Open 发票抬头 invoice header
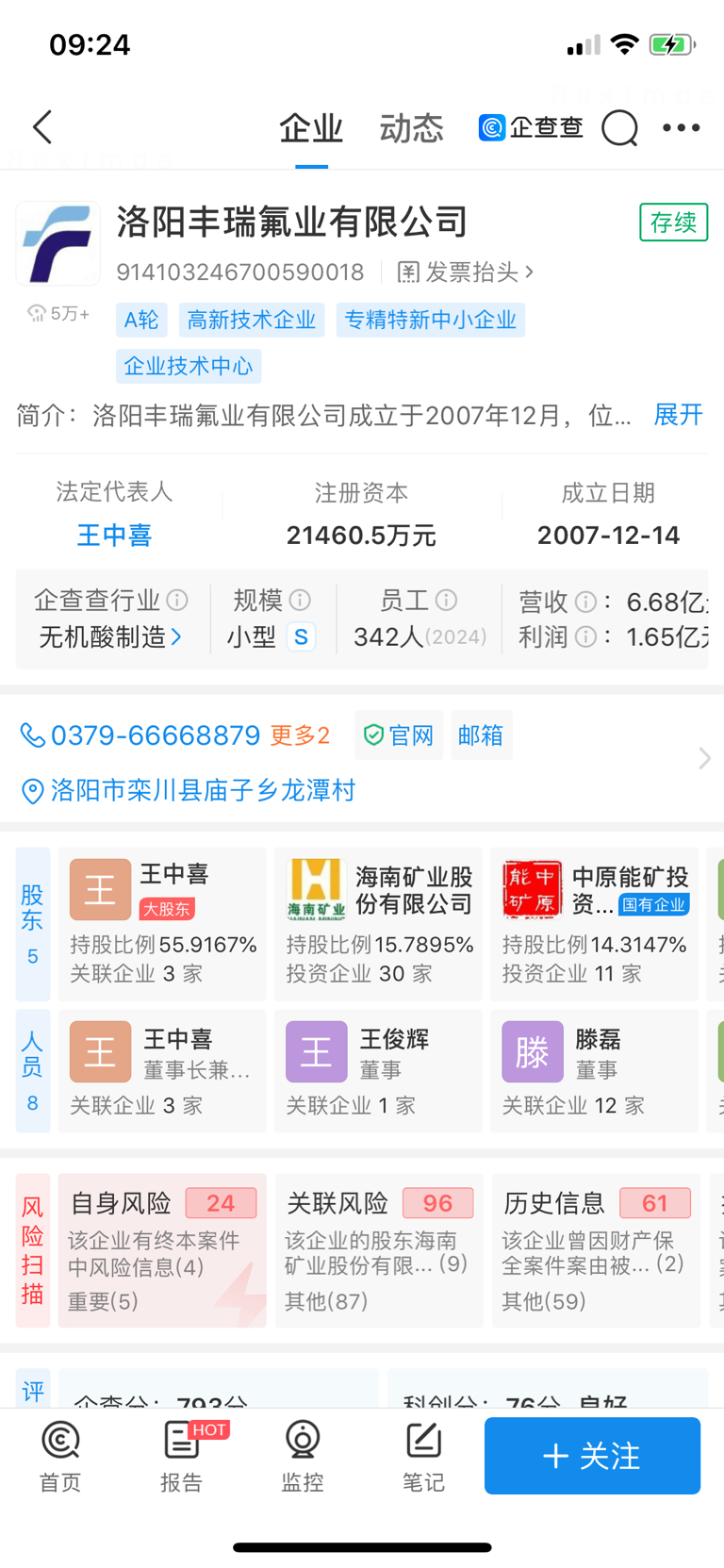 point(466,272)
